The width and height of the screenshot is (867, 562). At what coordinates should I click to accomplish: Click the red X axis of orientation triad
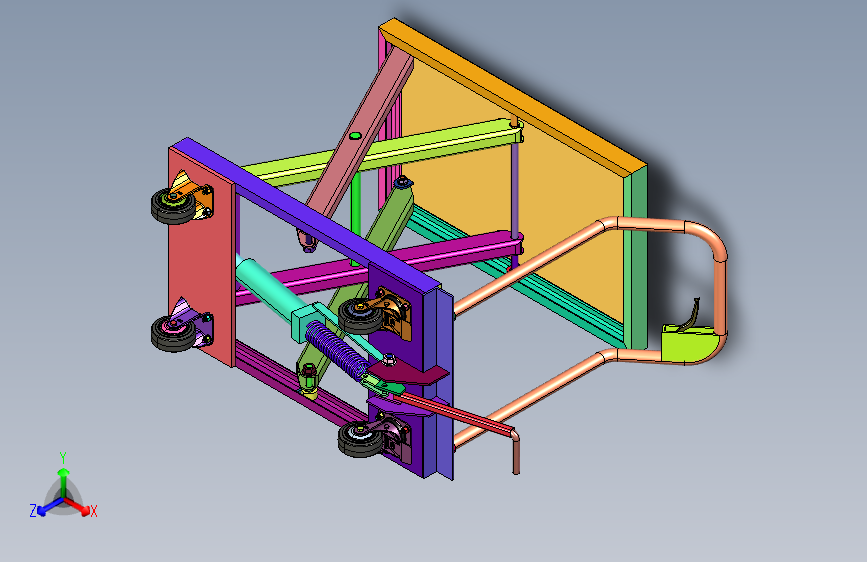point(77,506)
